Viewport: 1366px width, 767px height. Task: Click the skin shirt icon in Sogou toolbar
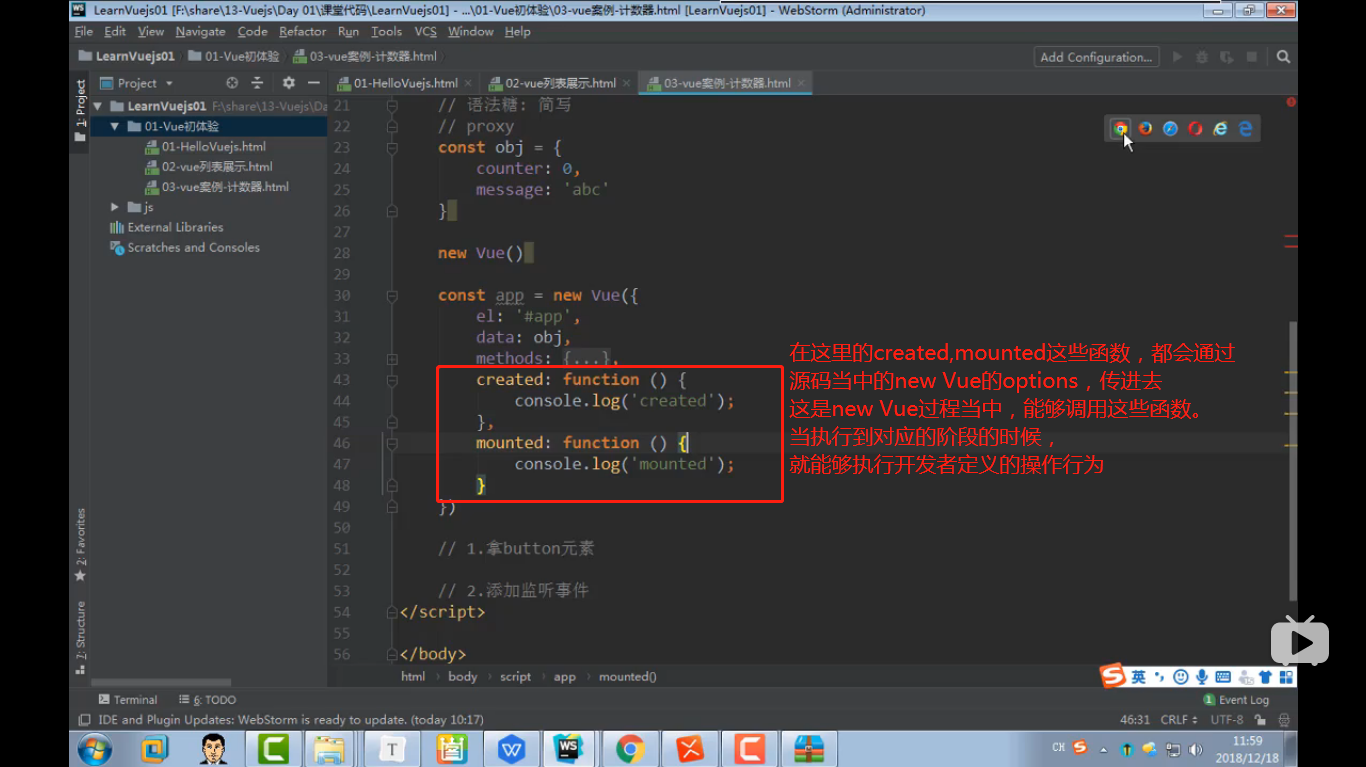pos(1265,677)
